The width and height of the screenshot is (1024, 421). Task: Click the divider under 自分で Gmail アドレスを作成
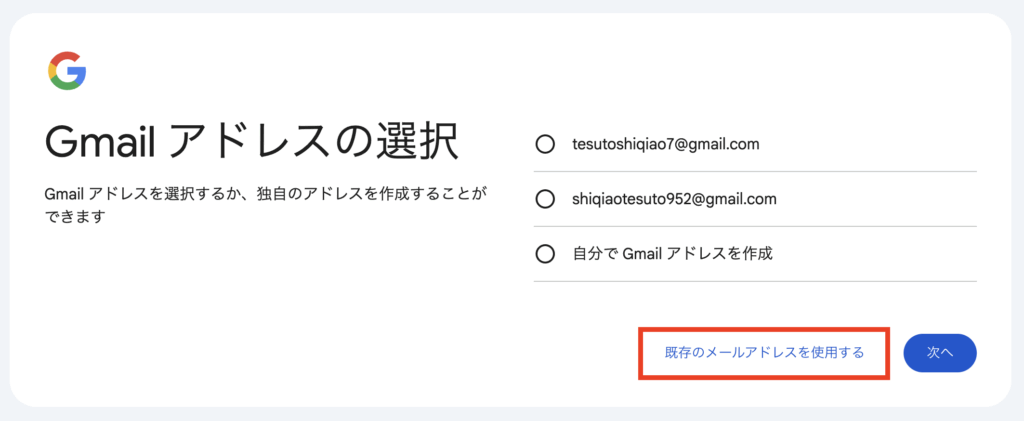(755, 281)
